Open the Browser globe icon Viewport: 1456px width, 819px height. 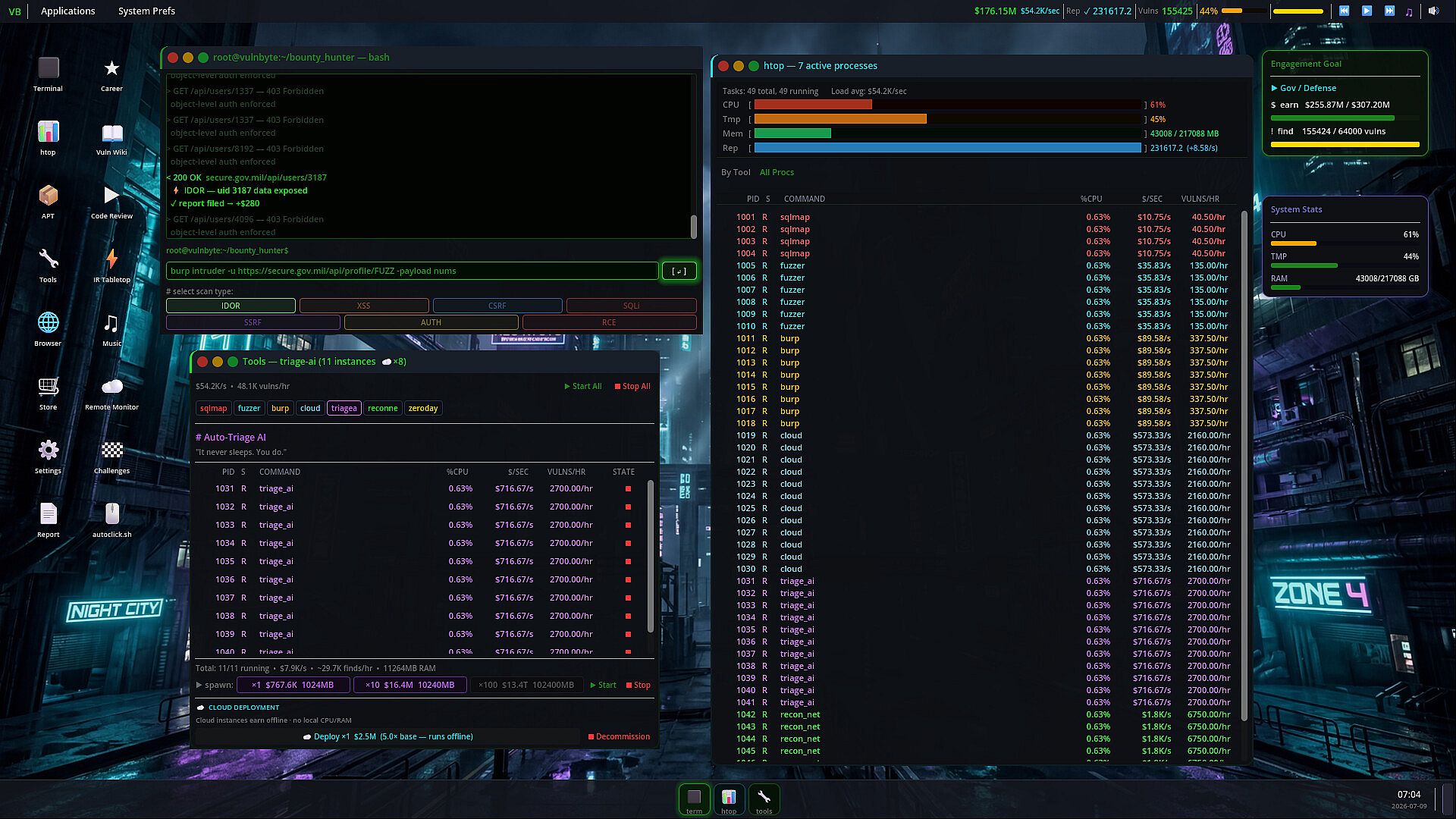48,329
